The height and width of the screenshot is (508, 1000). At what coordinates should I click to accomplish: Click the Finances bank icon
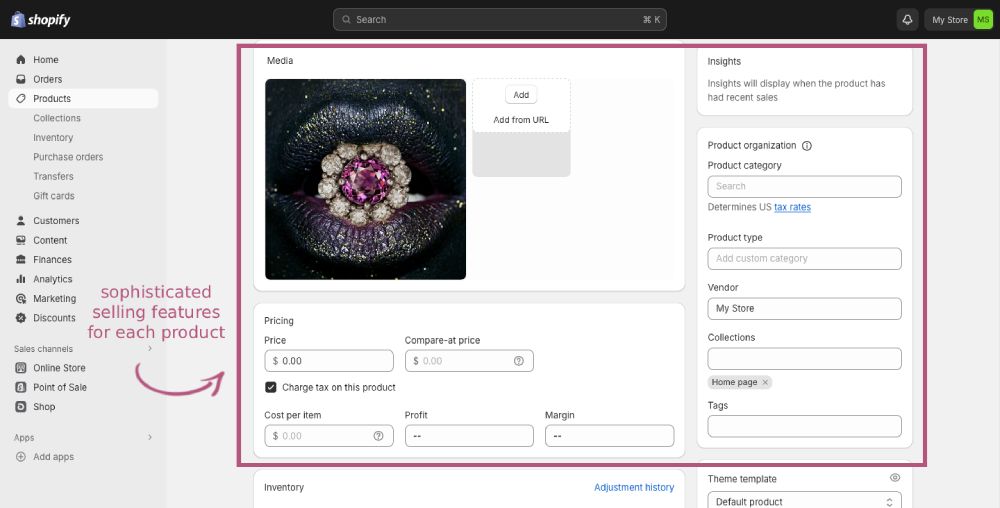[21, 259]
